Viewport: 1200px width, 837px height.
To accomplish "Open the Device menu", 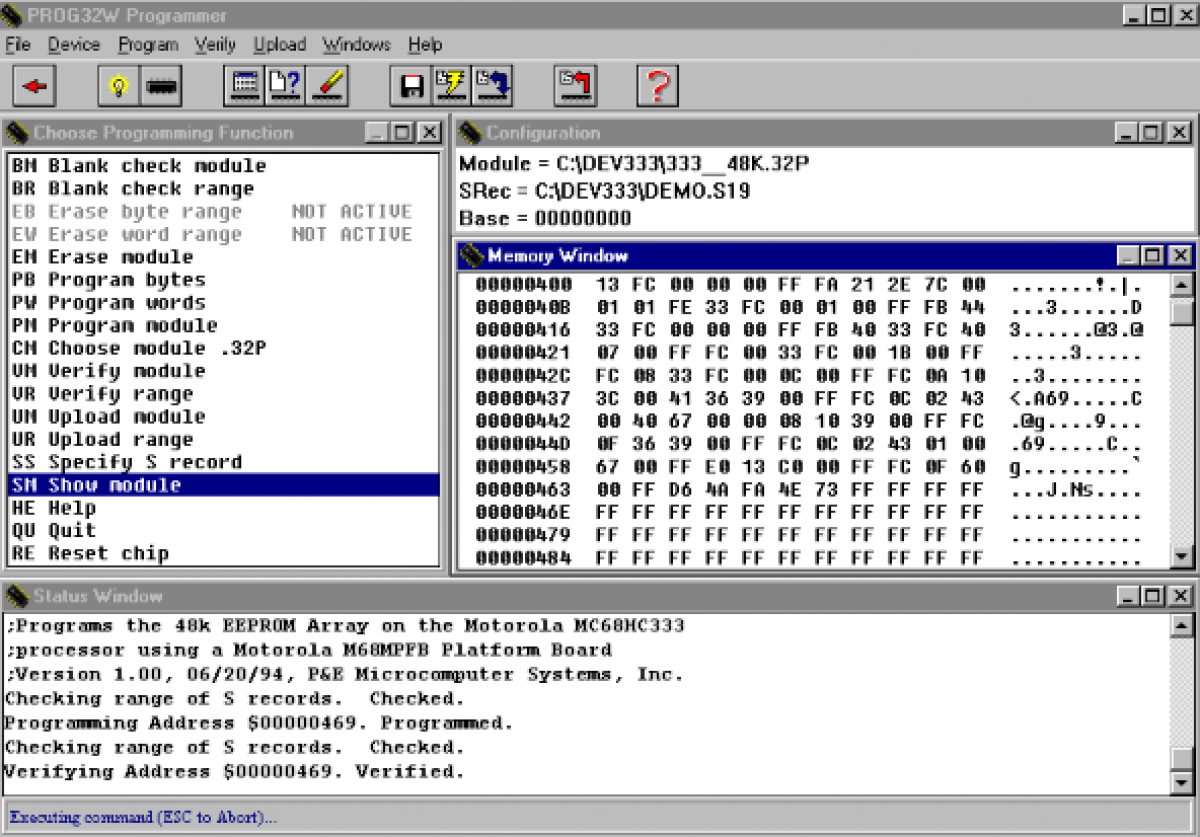I will coord(74,45).
